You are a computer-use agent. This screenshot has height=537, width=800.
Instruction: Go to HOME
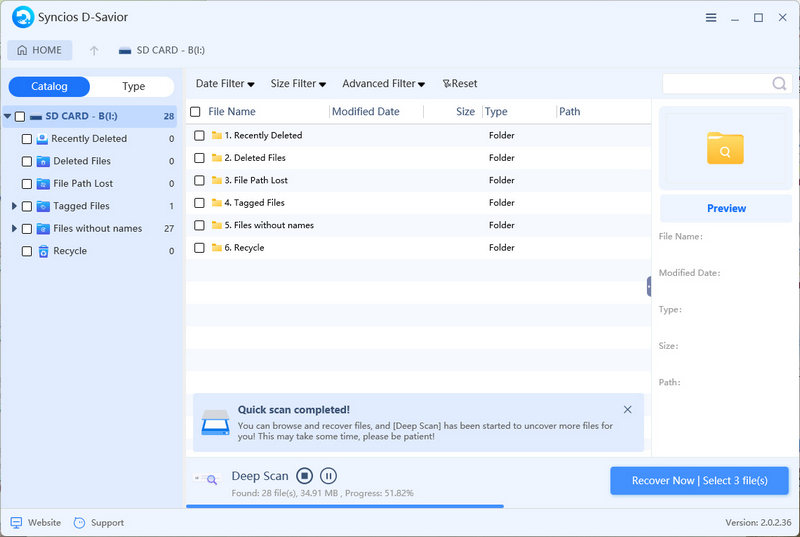point(40,50)
